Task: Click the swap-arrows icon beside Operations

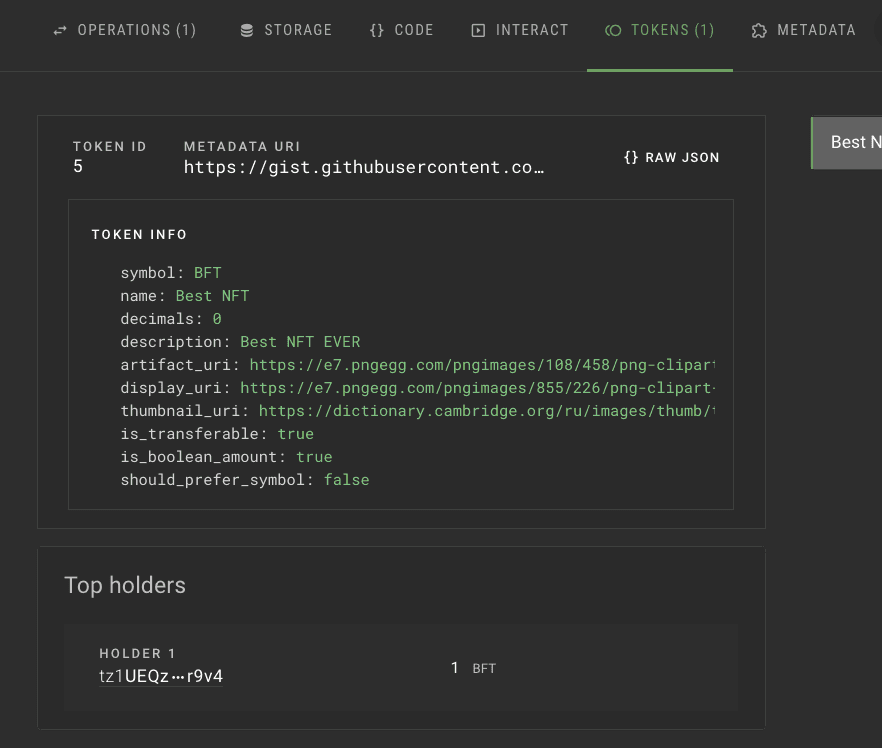Action: click(x=60, y=30)
